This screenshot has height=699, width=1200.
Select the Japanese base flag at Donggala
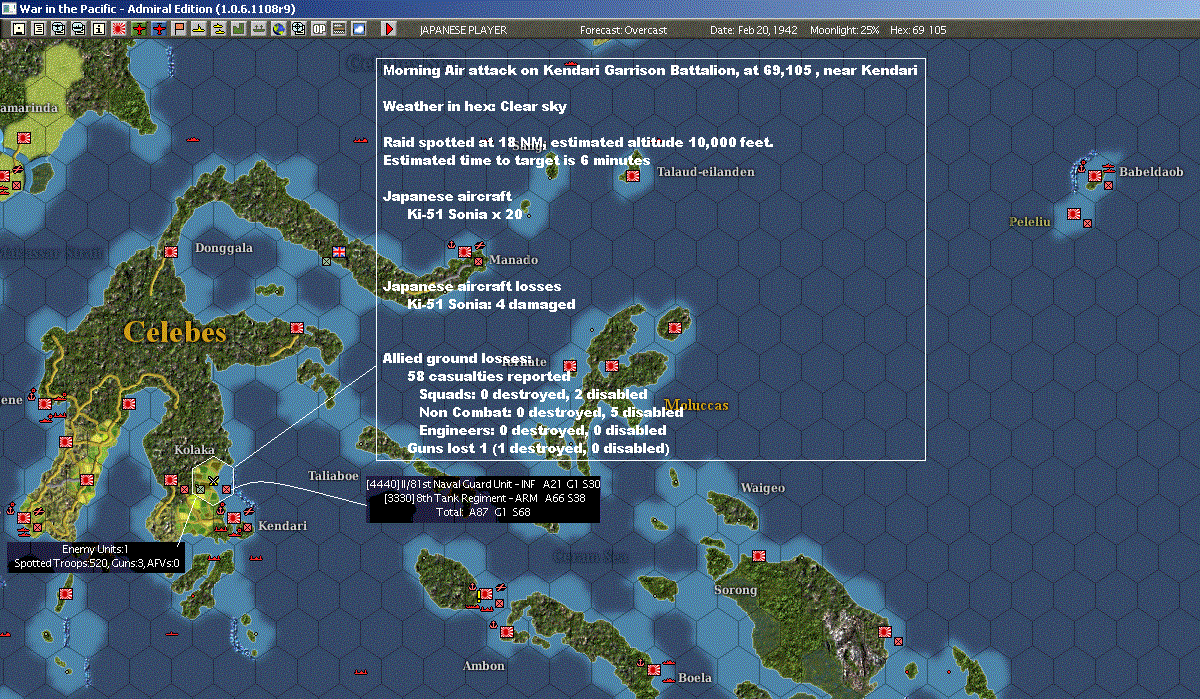coord(171,252)
